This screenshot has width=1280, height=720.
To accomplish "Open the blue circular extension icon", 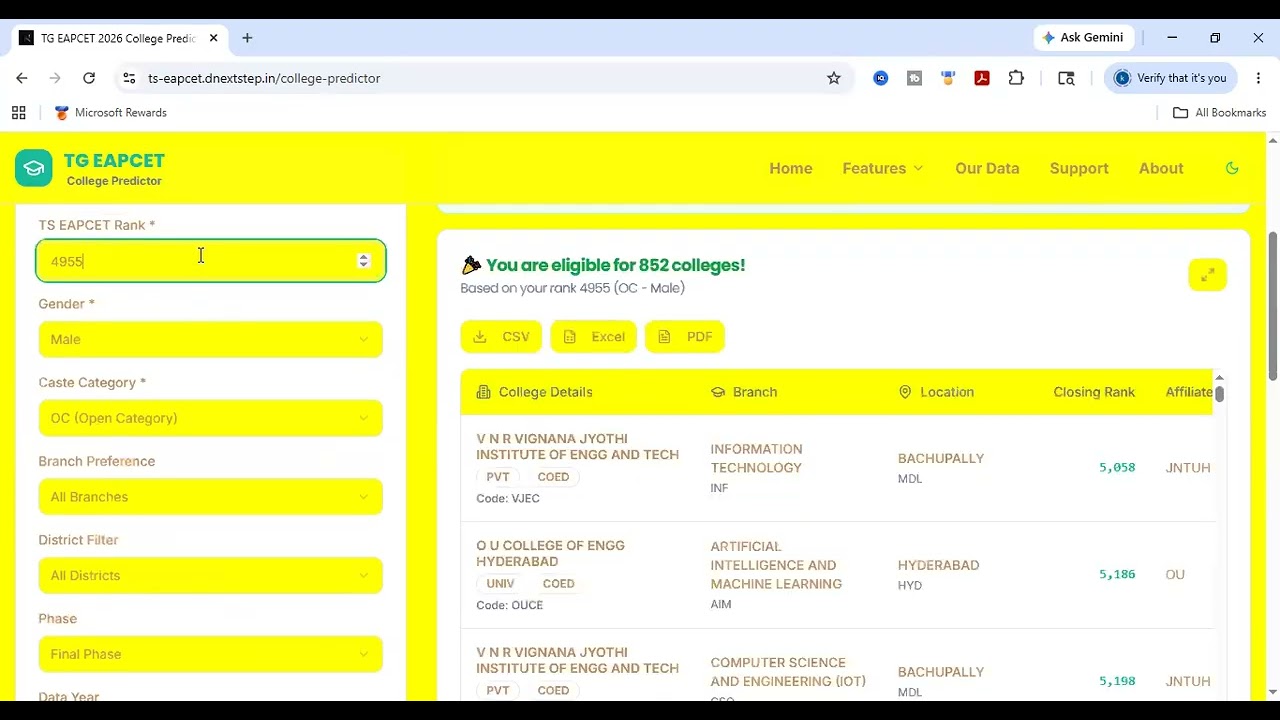I will (881, 78).
